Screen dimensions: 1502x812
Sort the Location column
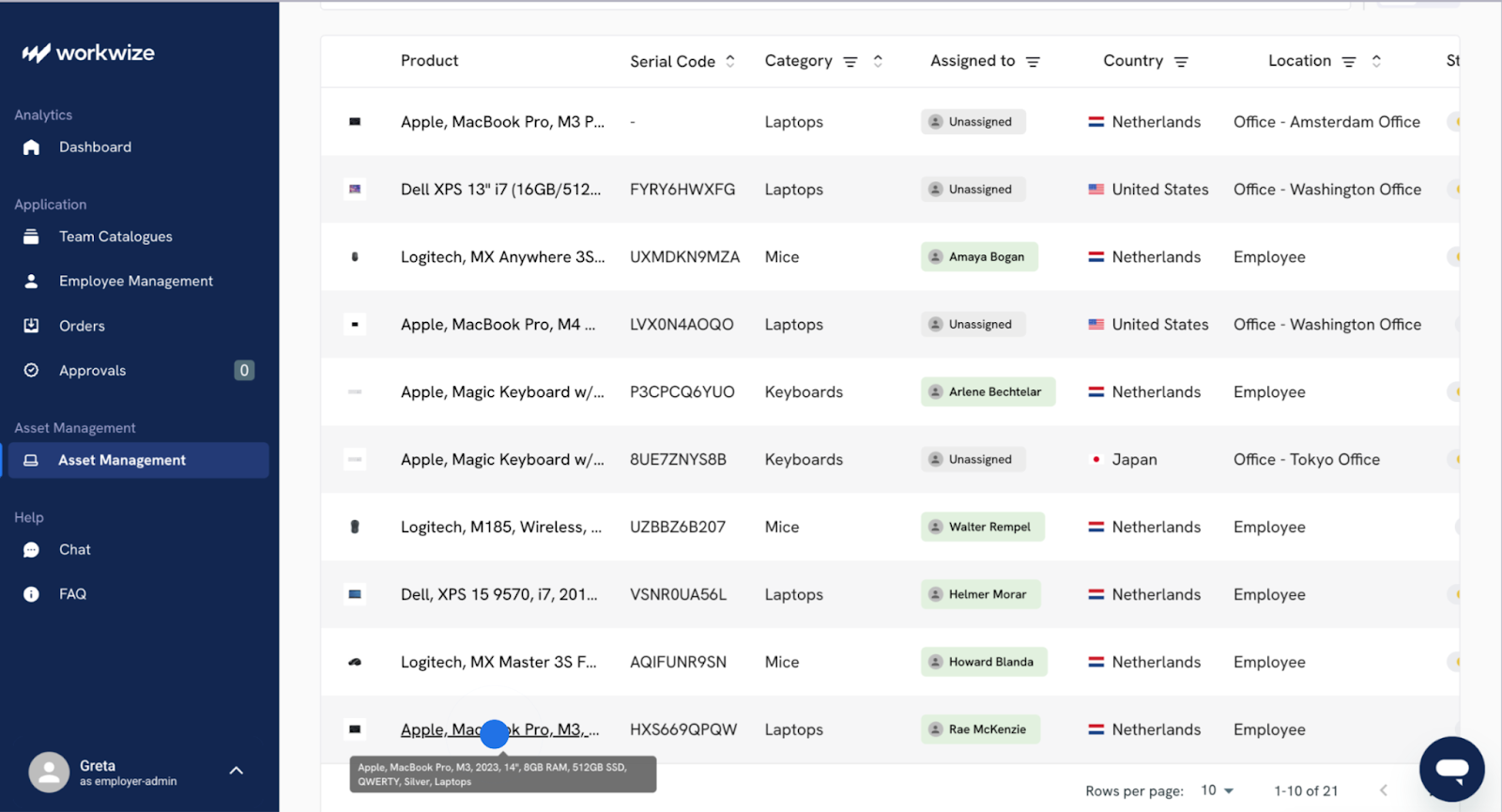tap(1376, 61)
